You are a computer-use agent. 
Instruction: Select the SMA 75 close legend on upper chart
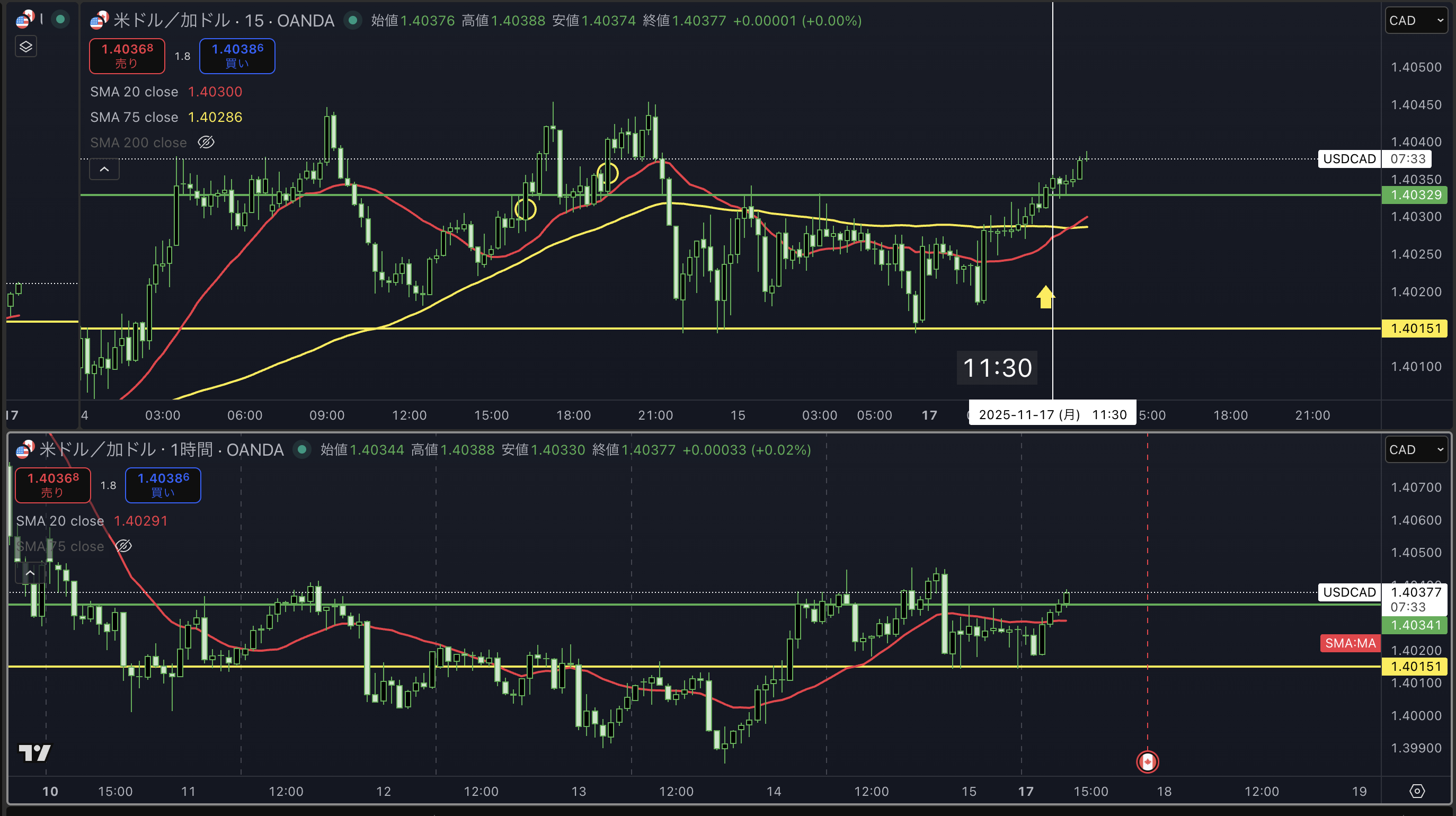[x=134, y=117]
